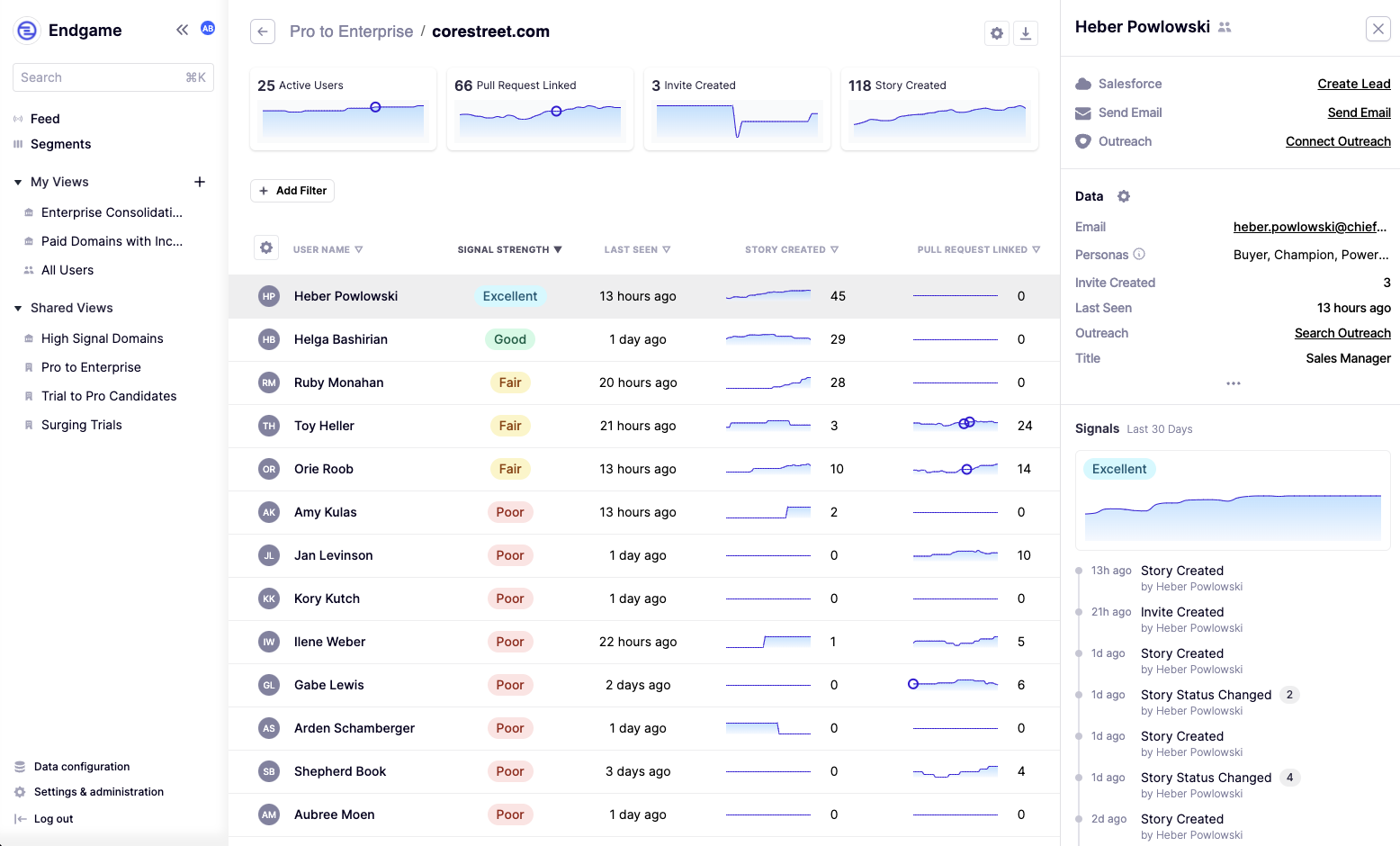
Task: Select the 25 Active Users card
Action: [x=343, y=109]
